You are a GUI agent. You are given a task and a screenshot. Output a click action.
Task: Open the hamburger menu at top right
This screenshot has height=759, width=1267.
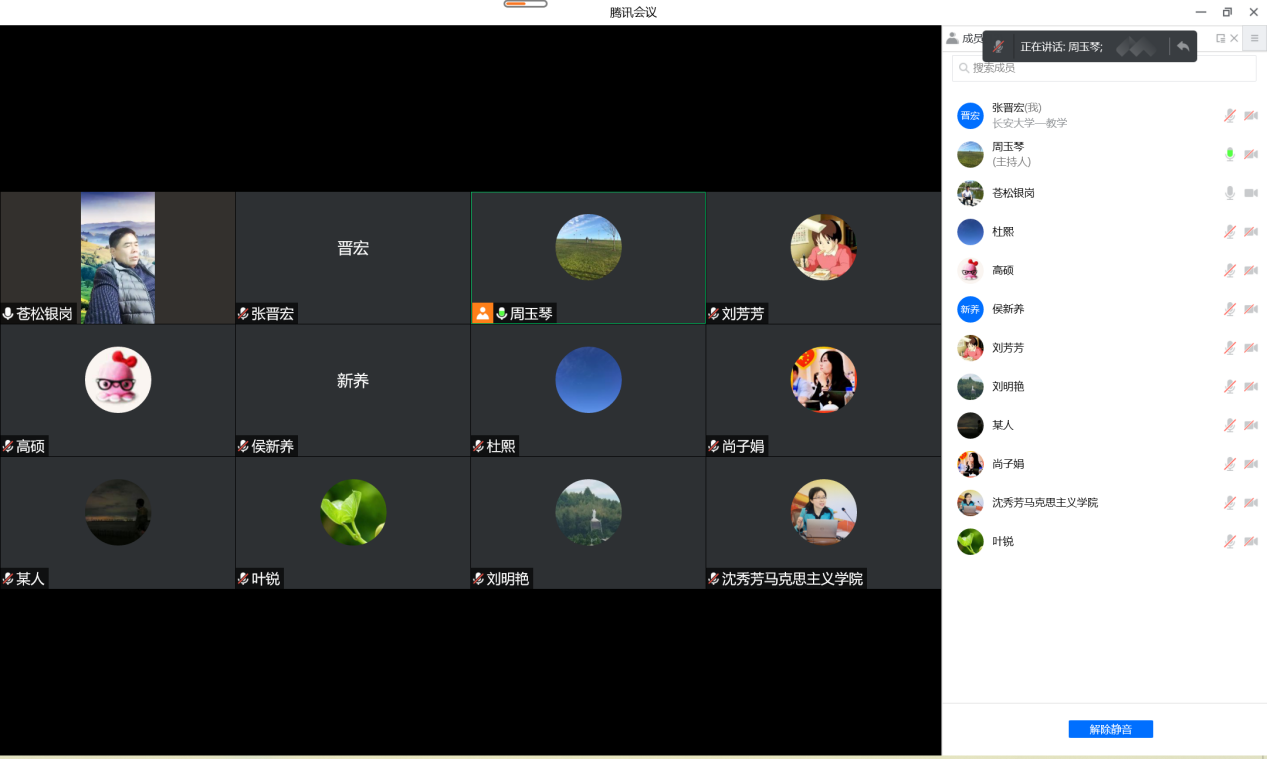point(1255,38)
